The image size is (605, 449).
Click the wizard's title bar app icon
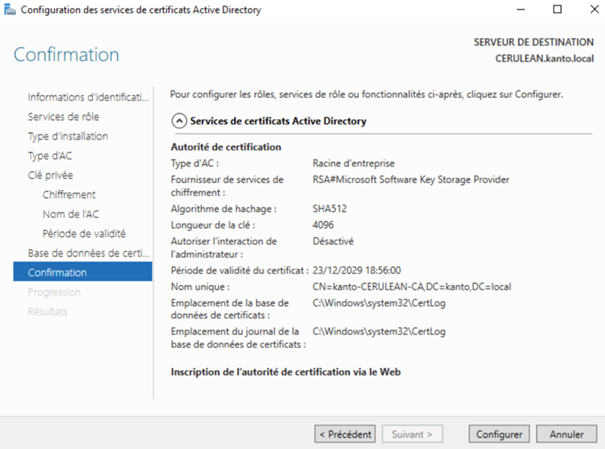[x=10, y=10]
